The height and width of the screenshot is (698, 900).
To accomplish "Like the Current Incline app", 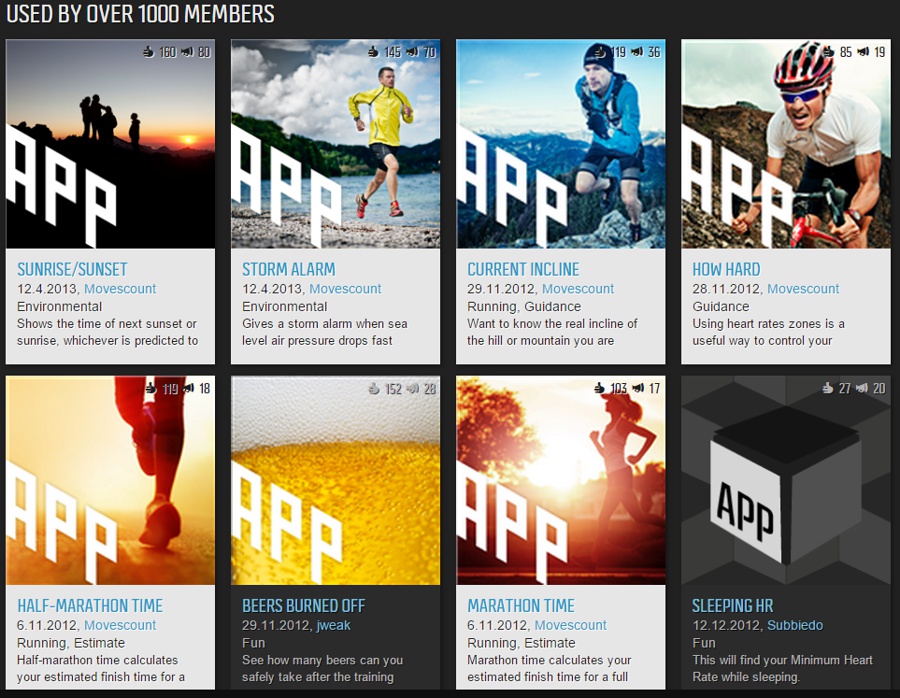I will (x=600, y=52).
